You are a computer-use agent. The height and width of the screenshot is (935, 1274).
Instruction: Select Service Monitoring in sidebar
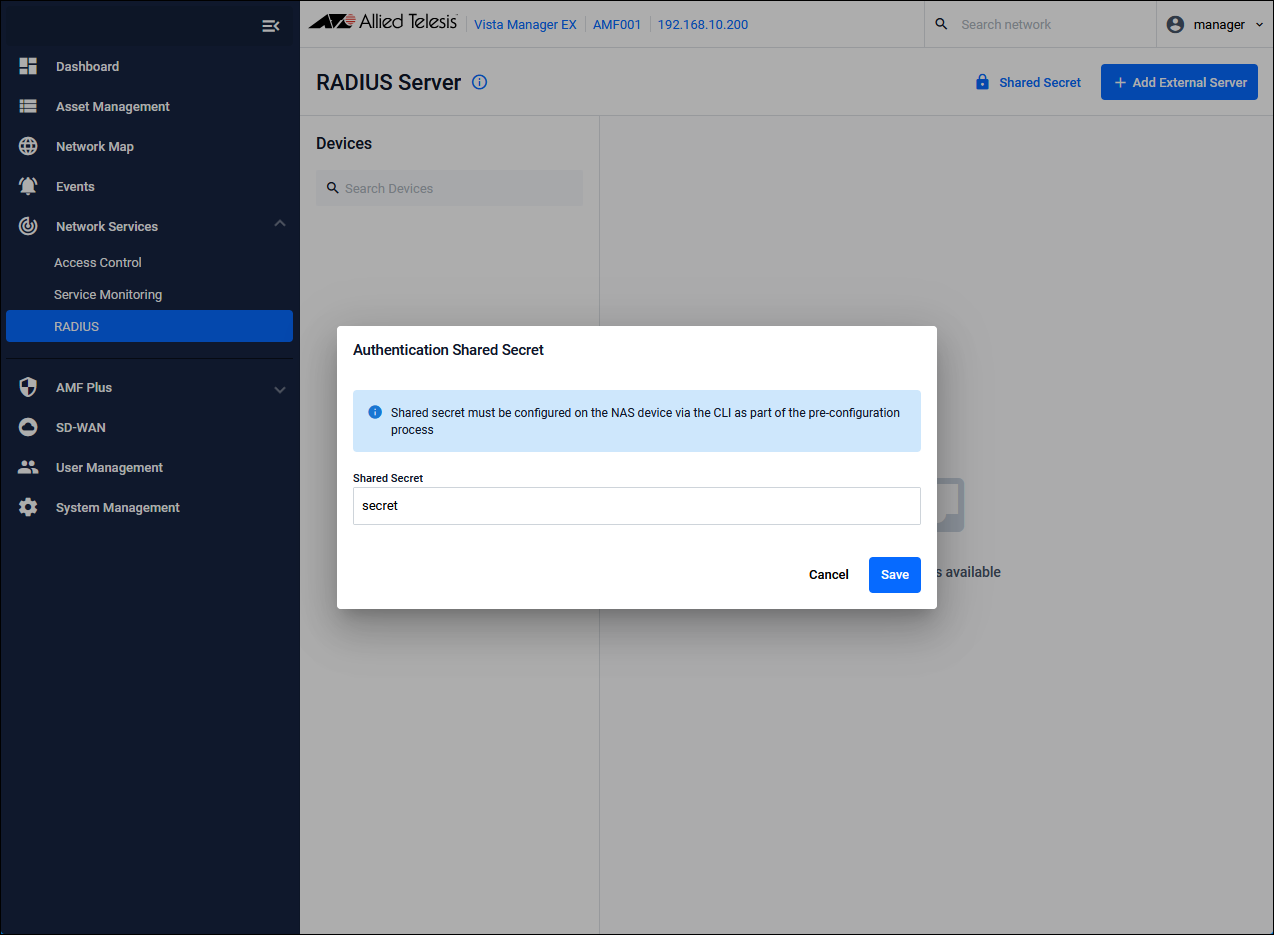pyautogui.click(x=108, y=294)
